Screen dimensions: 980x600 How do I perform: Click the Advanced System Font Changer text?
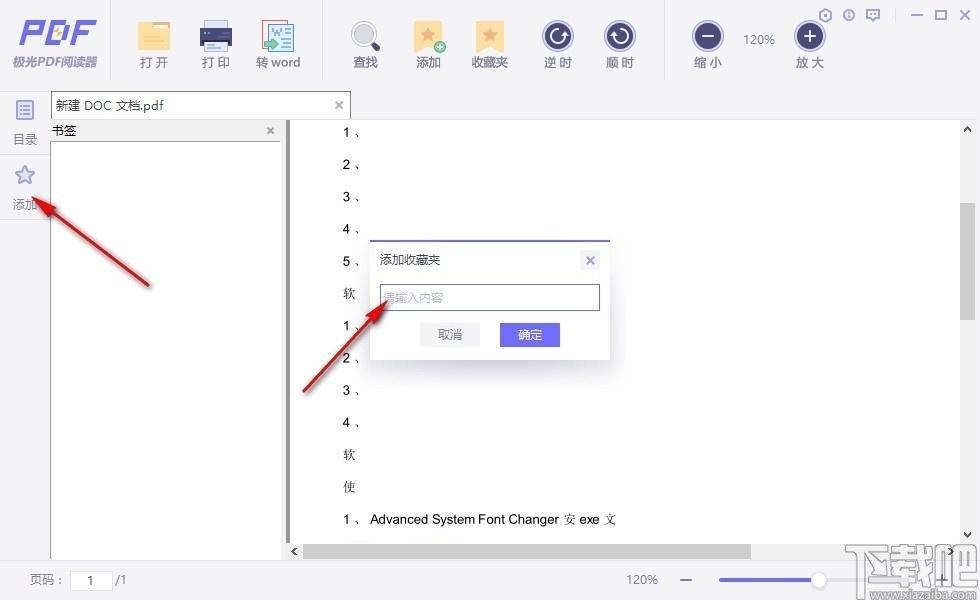point(464,519)
